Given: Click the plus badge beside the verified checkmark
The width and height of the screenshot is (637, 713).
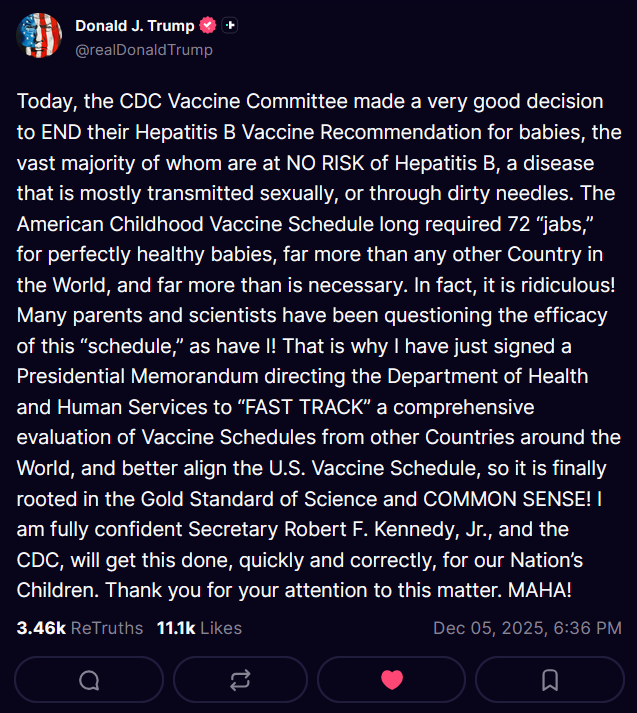Looking at the screenshot, I should (x=231, y=26).
